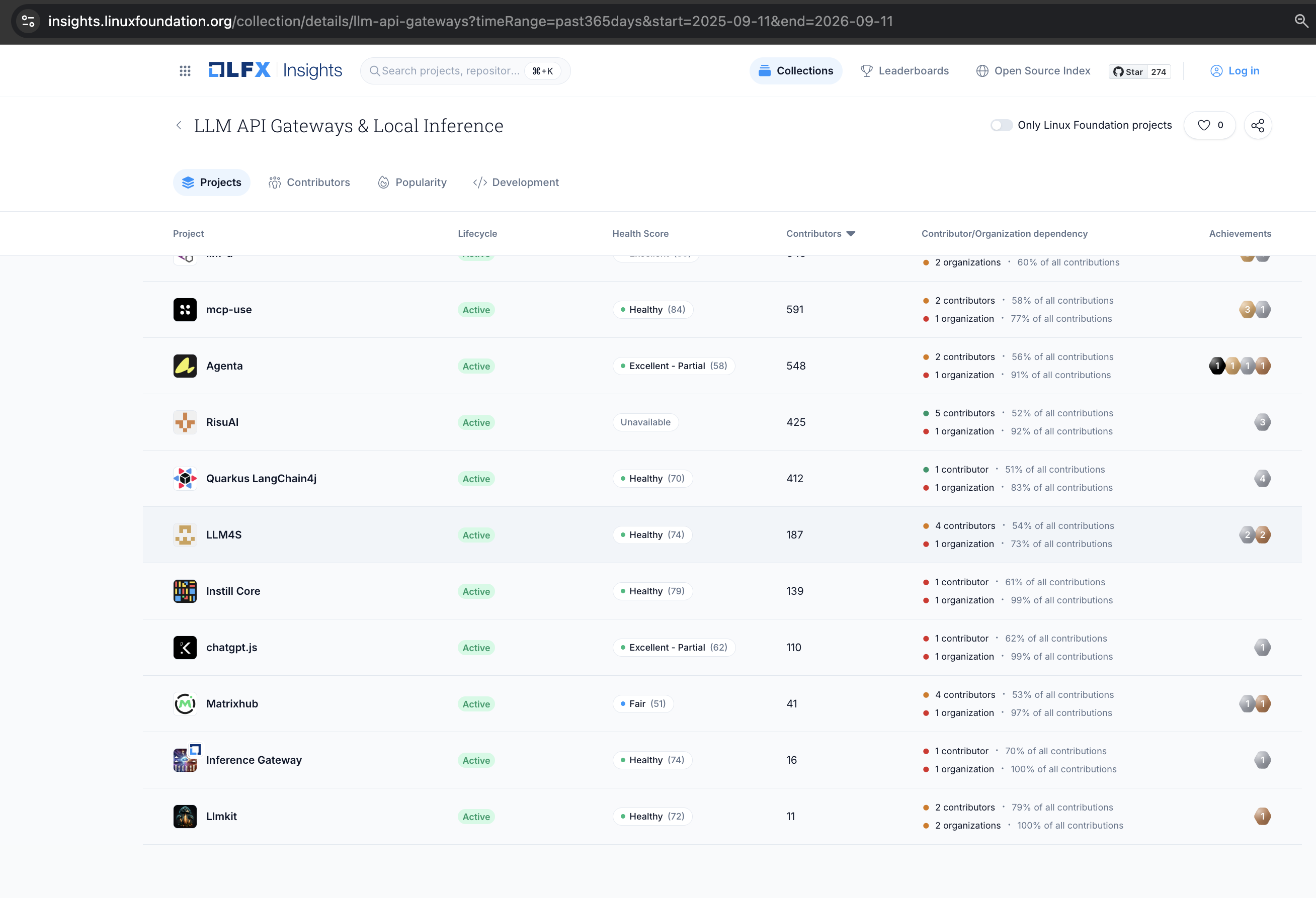
Task: Select the Projects tab
Action: pyautogui.click(x=211, y=182)
